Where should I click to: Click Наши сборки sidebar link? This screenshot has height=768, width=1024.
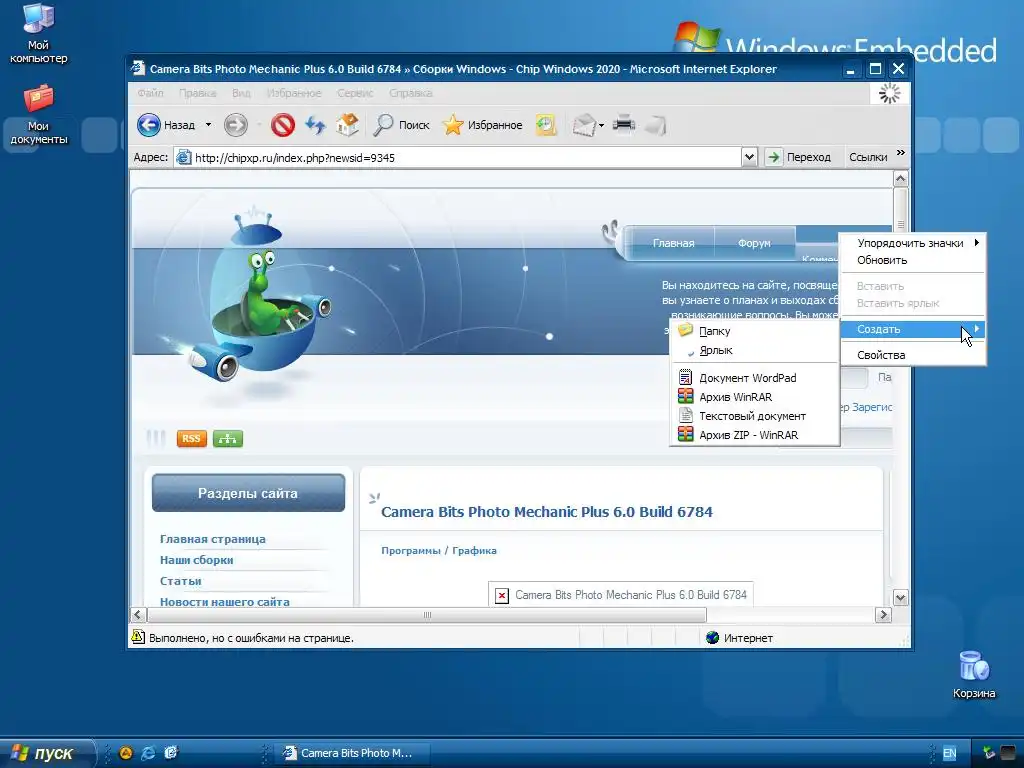(x=197, y=560)
